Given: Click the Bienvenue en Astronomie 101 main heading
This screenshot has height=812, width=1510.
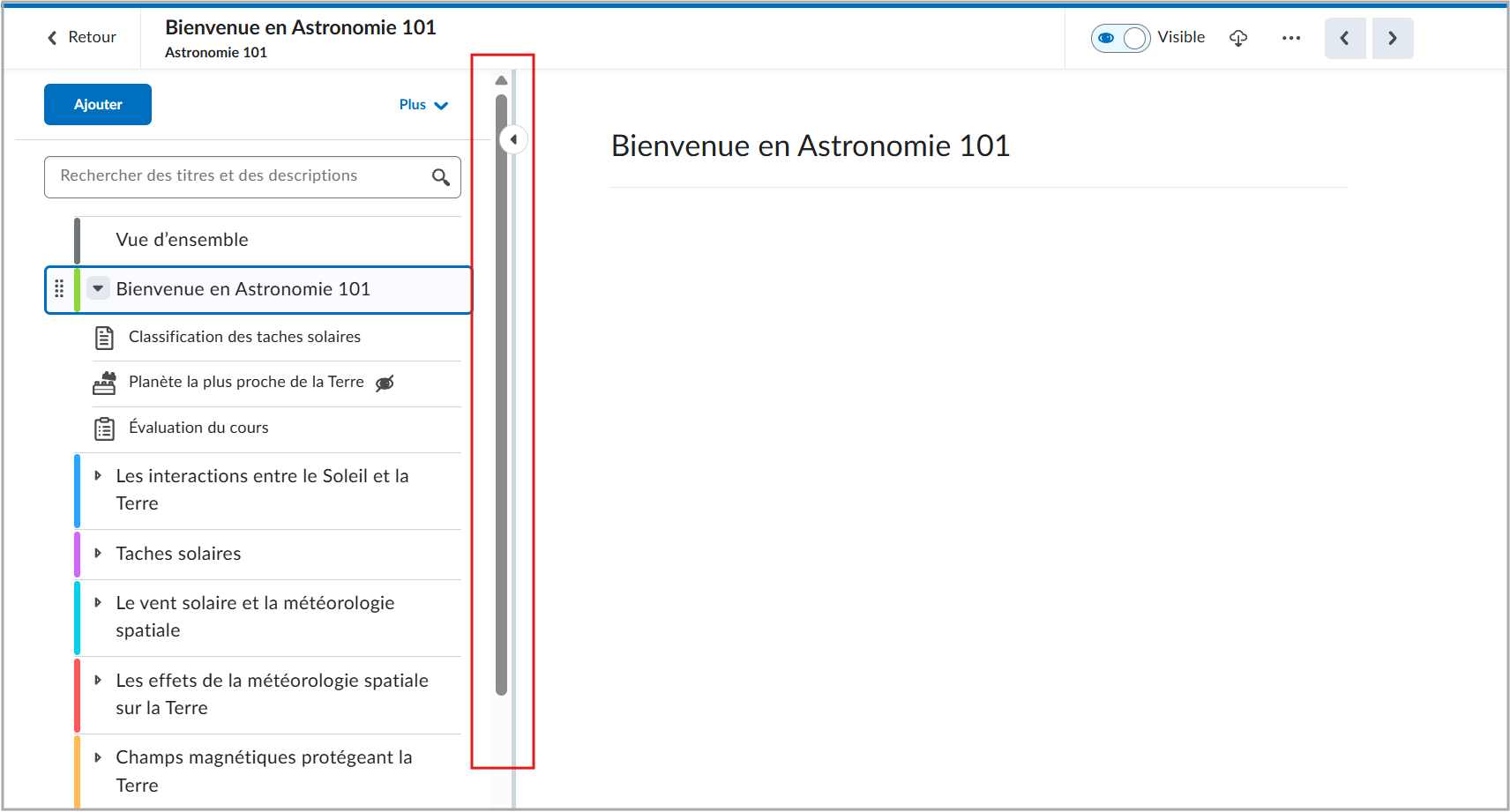Looking at the screenshot, I should pos(811,145).
